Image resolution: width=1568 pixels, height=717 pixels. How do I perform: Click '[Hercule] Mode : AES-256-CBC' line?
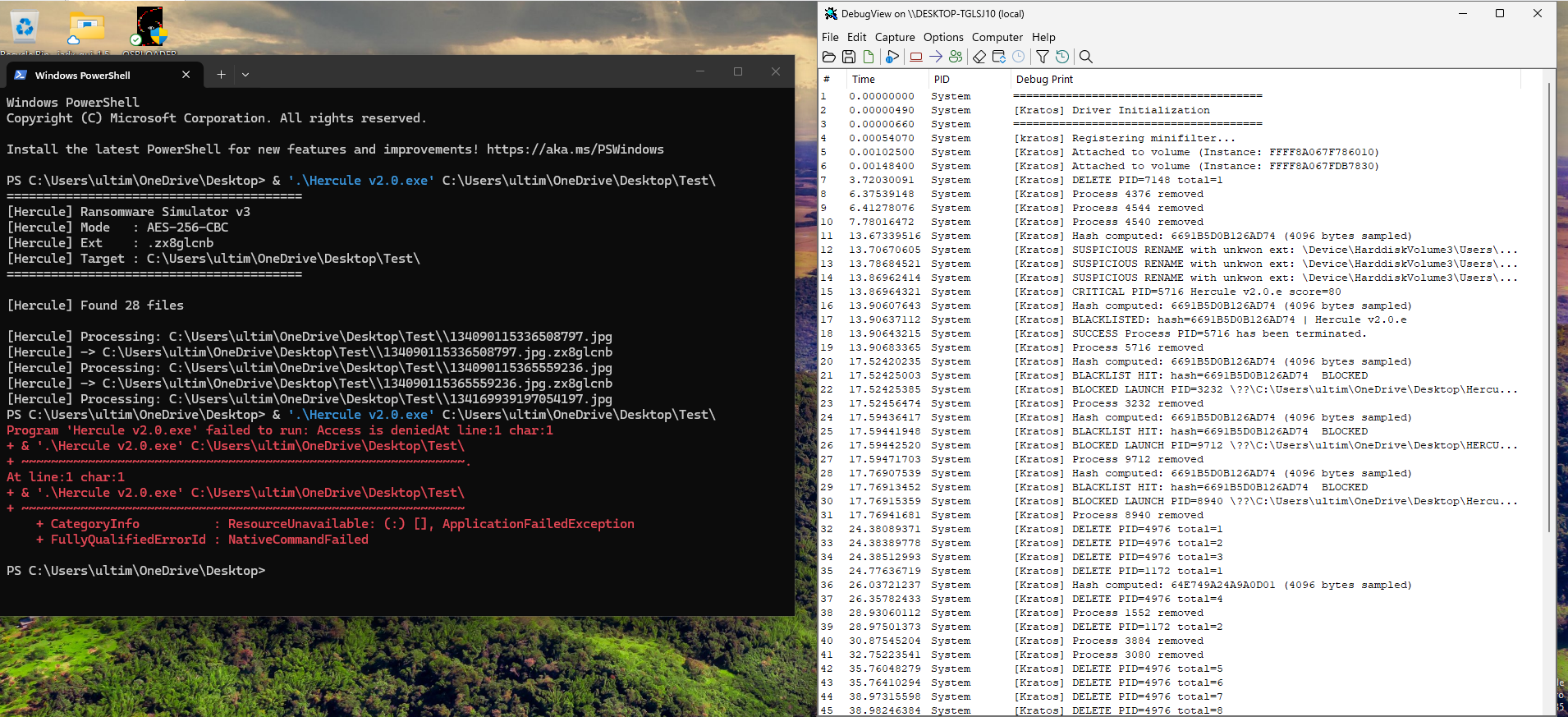(x=117, y=228)
